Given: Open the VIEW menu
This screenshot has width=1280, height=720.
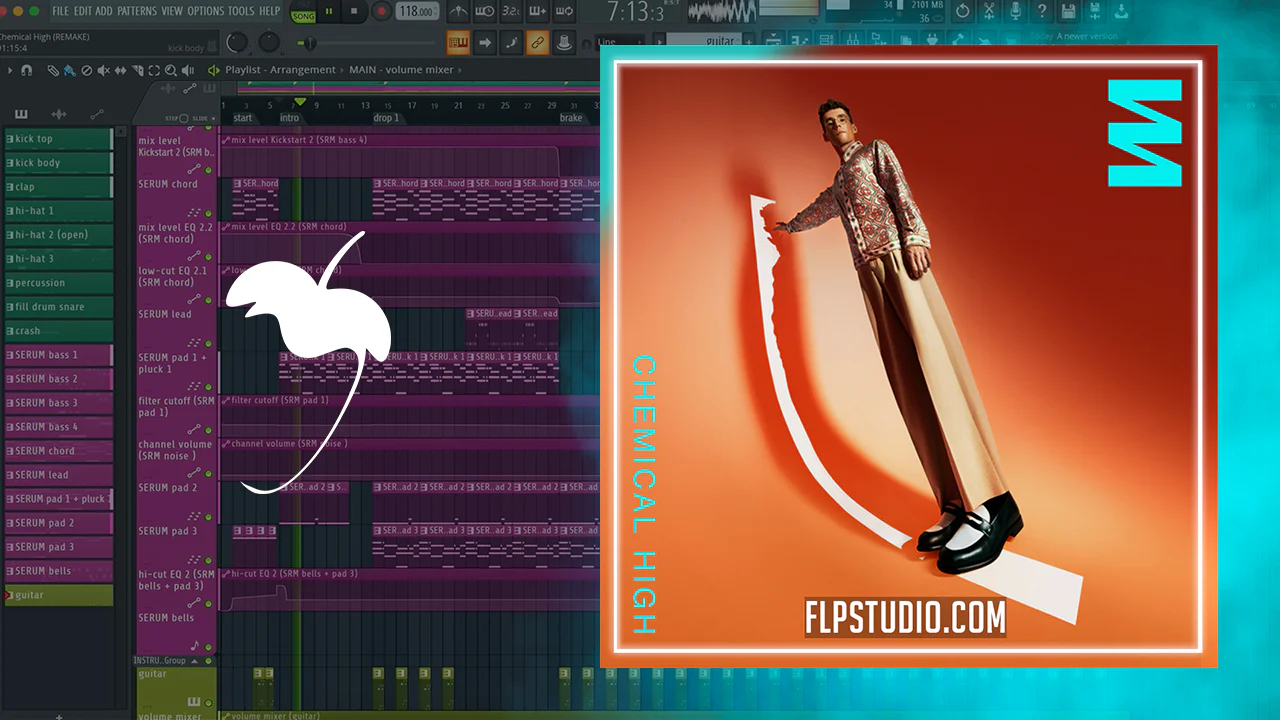Looking at the screenshot, I should [172, 11].
